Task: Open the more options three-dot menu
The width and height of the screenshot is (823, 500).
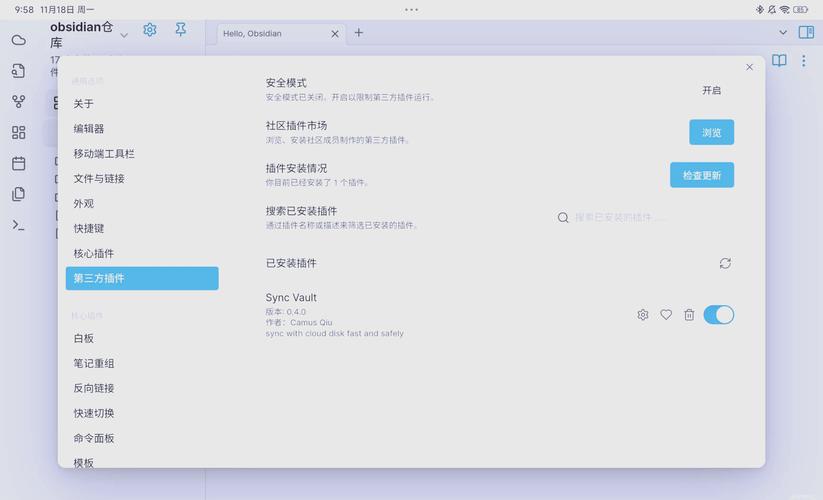Action: [804, 61]
